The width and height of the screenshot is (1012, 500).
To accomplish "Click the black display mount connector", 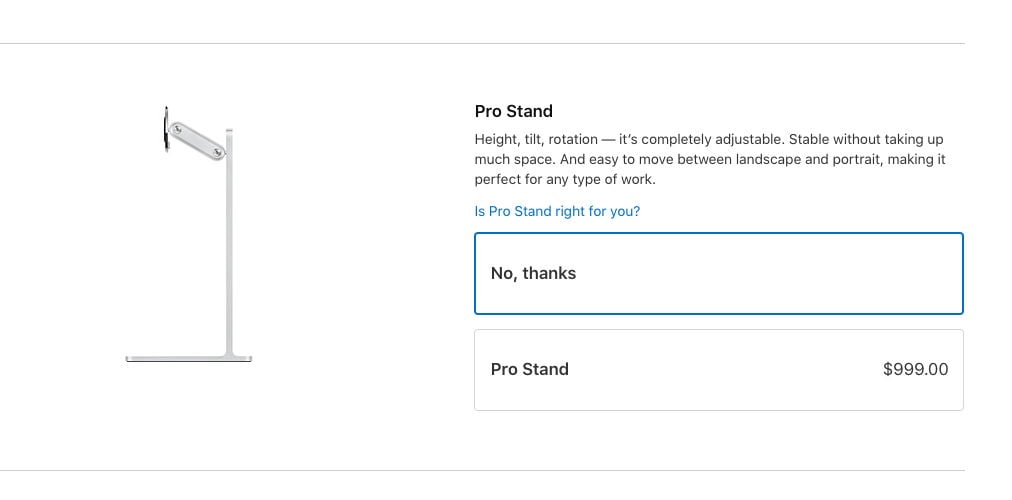I will coord(167,129).
